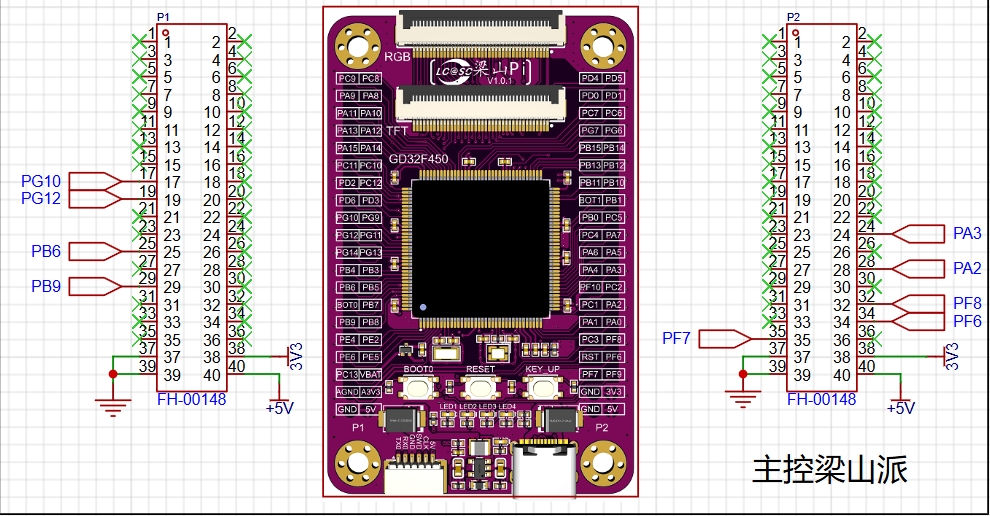Click the USB-C connector on the board image
The width and height of the screenshot is (990, 516).
545,468
